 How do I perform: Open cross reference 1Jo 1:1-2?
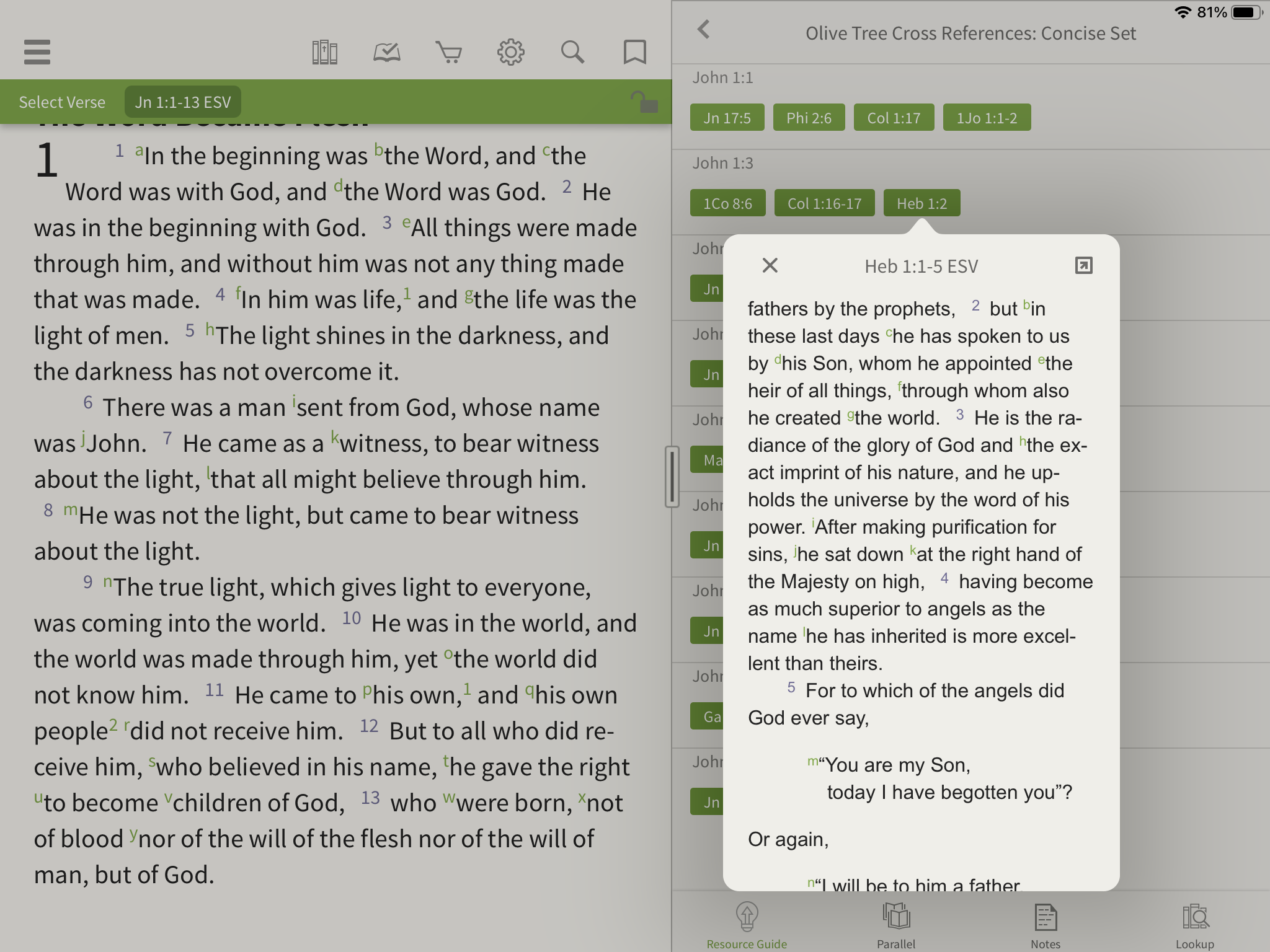[x=987, y=117]
